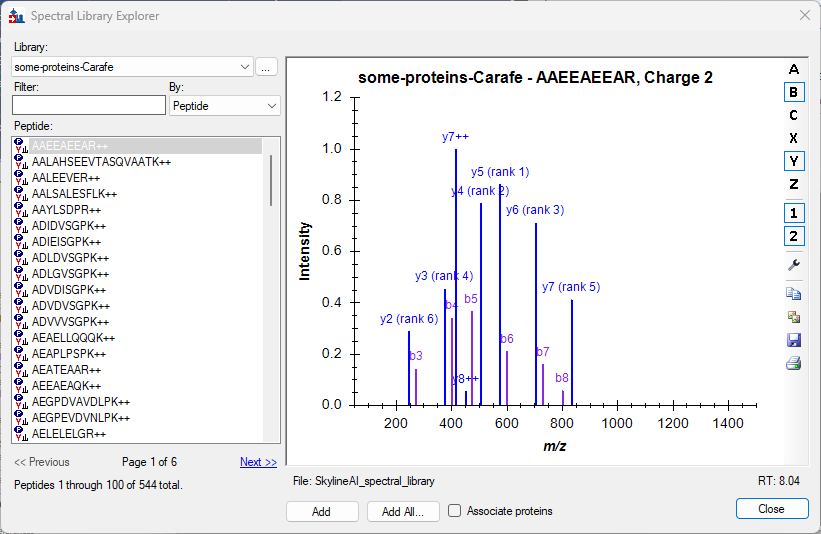Toggle A ions display button
Viewport: 821px width, 534px height.
click(794, 69)
